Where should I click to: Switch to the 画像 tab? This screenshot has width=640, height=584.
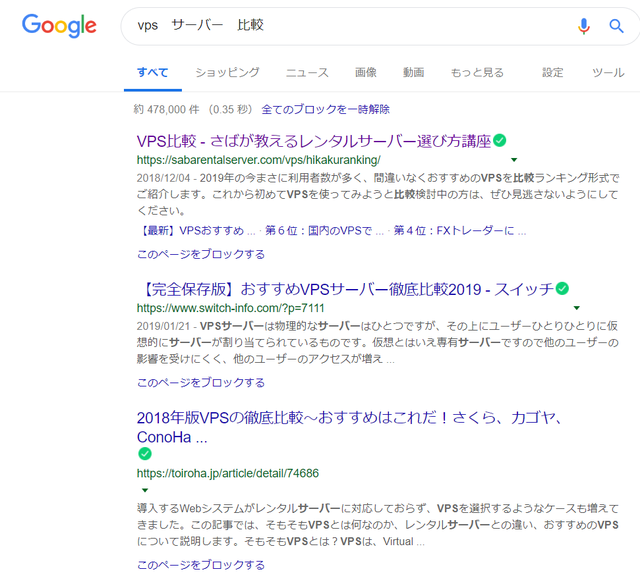[366, 73]
